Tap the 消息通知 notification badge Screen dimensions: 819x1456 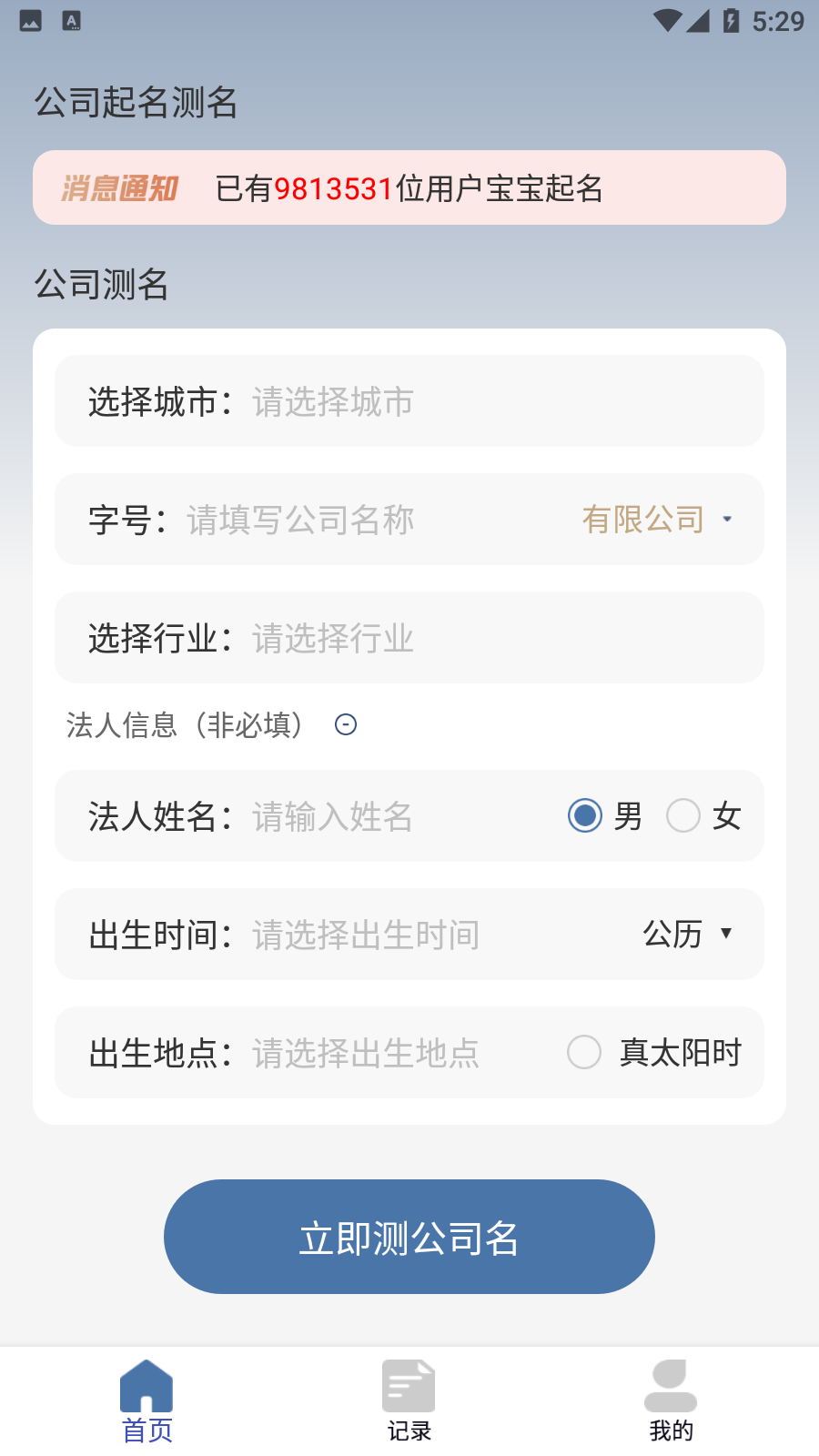pos(119,188)
